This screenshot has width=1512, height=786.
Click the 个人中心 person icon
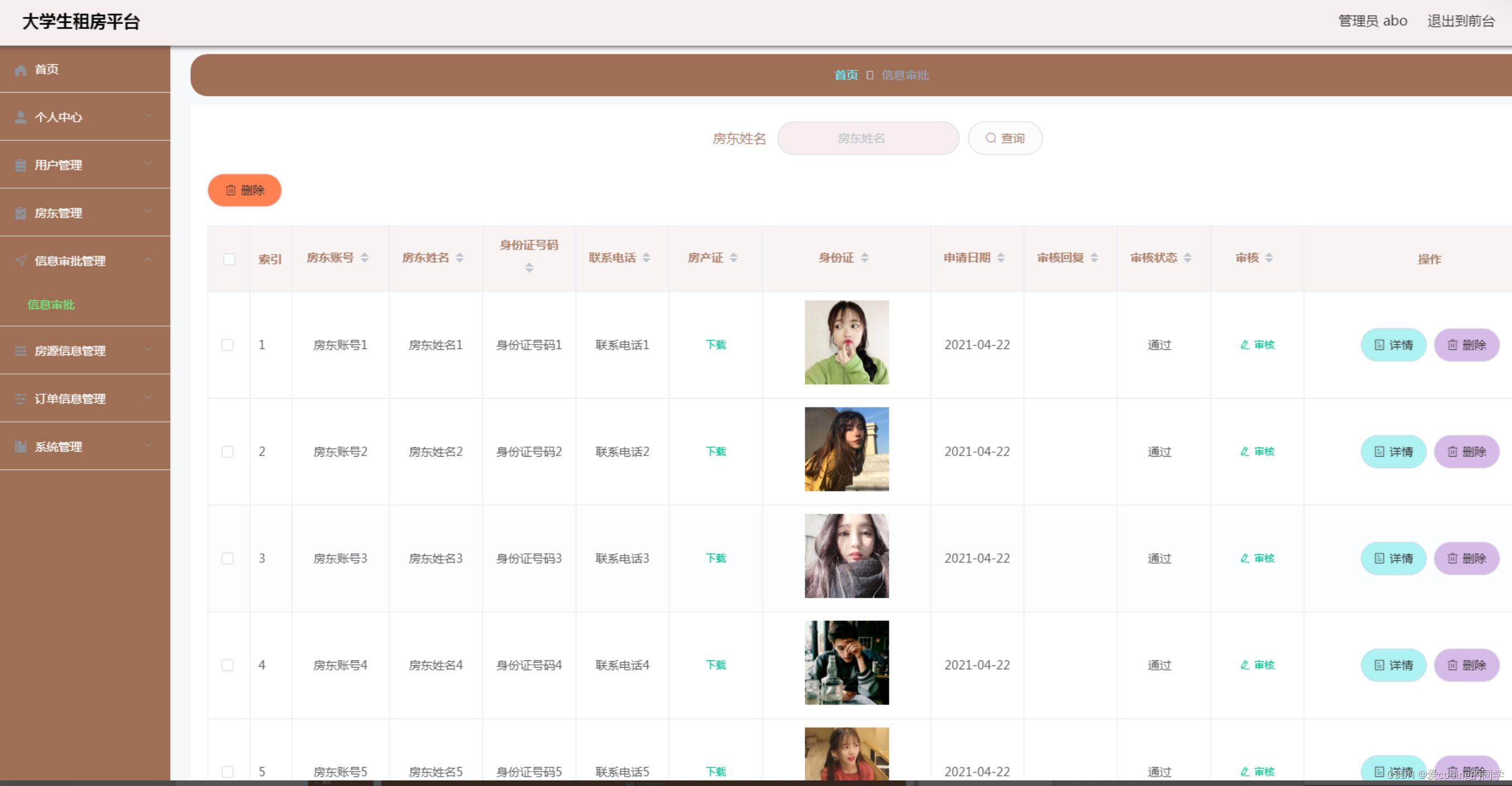click(x=21, y=117)
